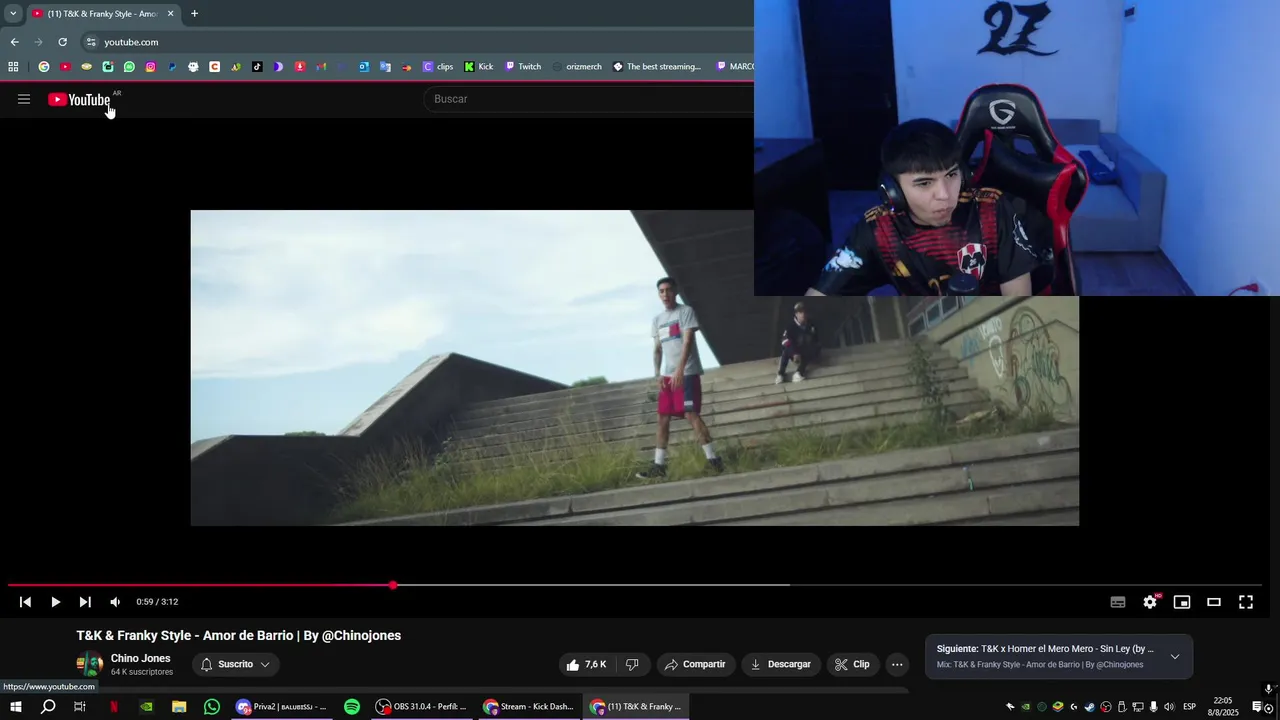Like the video with 7,6 K likes

coord(586,664)
